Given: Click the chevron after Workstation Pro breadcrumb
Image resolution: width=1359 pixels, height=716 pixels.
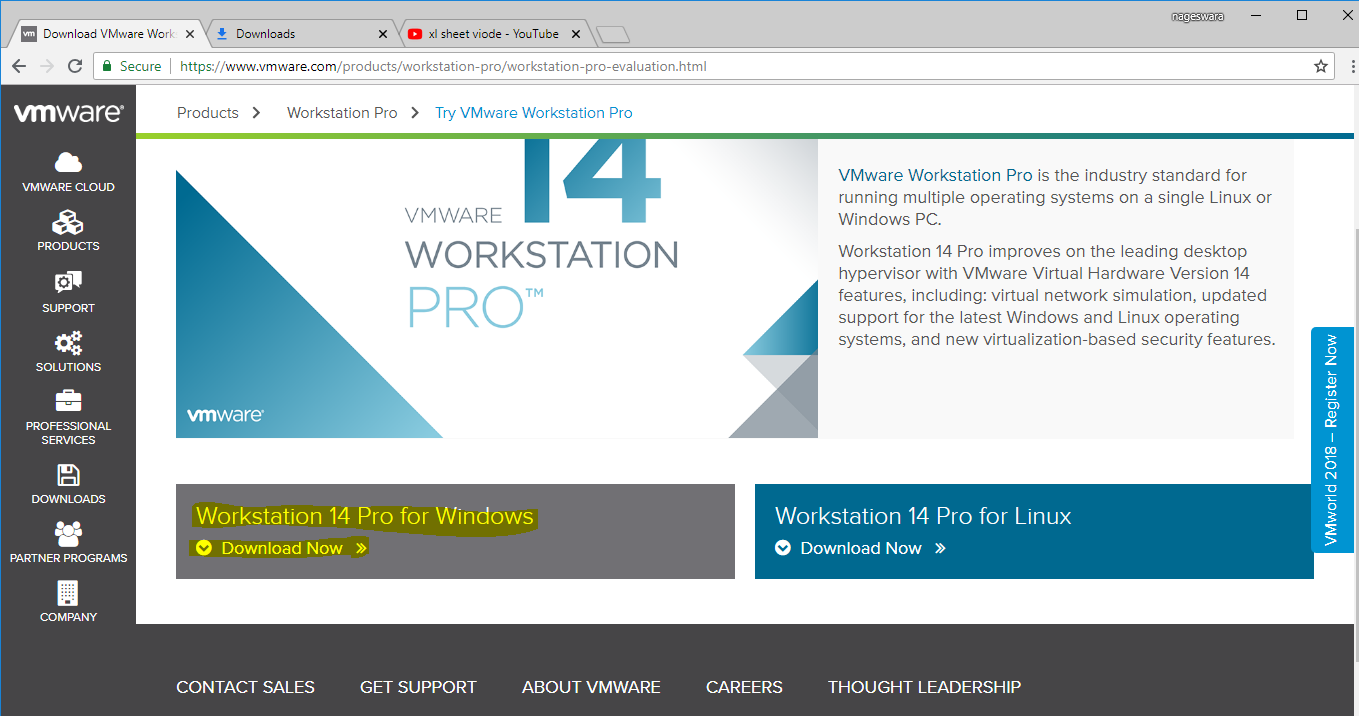Looking at the screenshot, I should (x=416, y=113).
